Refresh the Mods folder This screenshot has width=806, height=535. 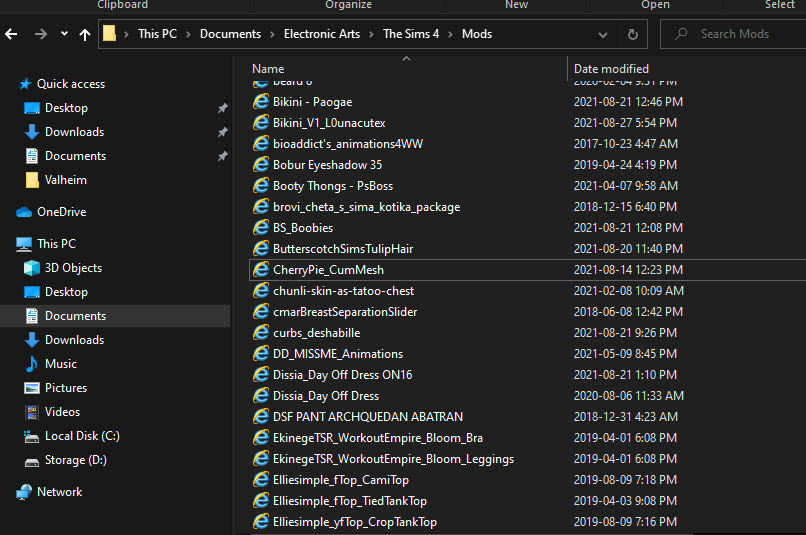[633, 34]
